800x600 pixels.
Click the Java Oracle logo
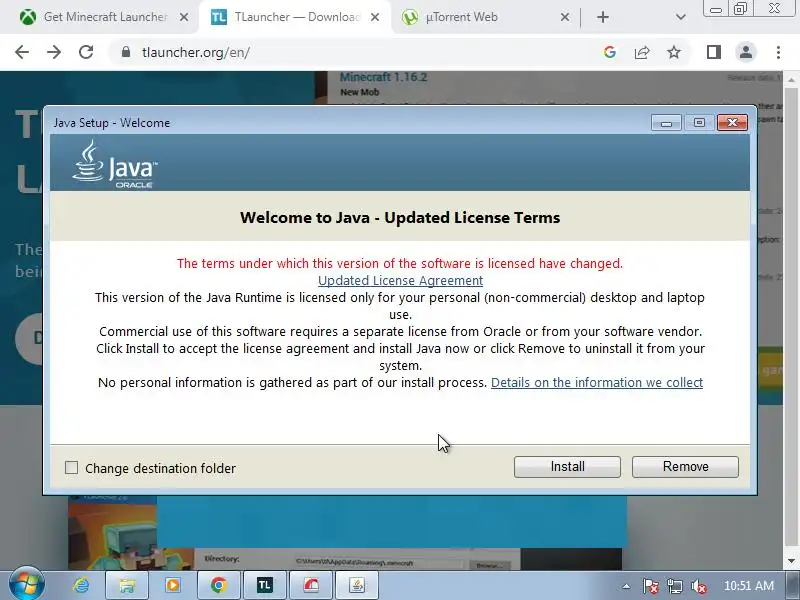point(115,164)
